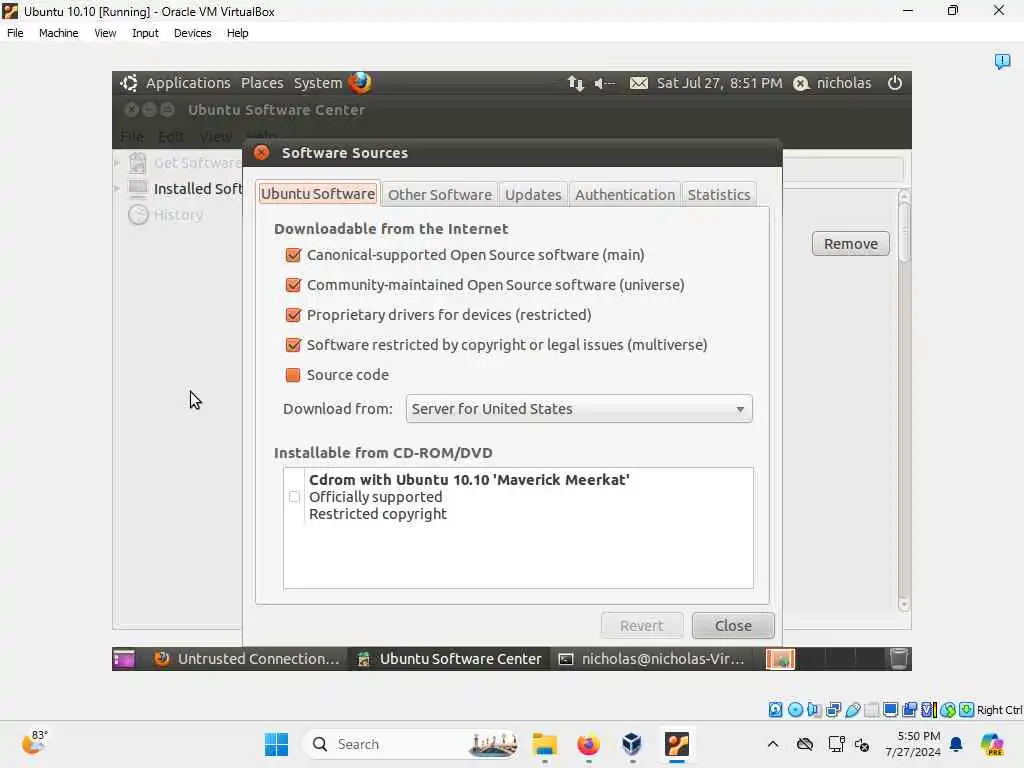Click the Software Center vertical scrollbar

click(904, 400)
